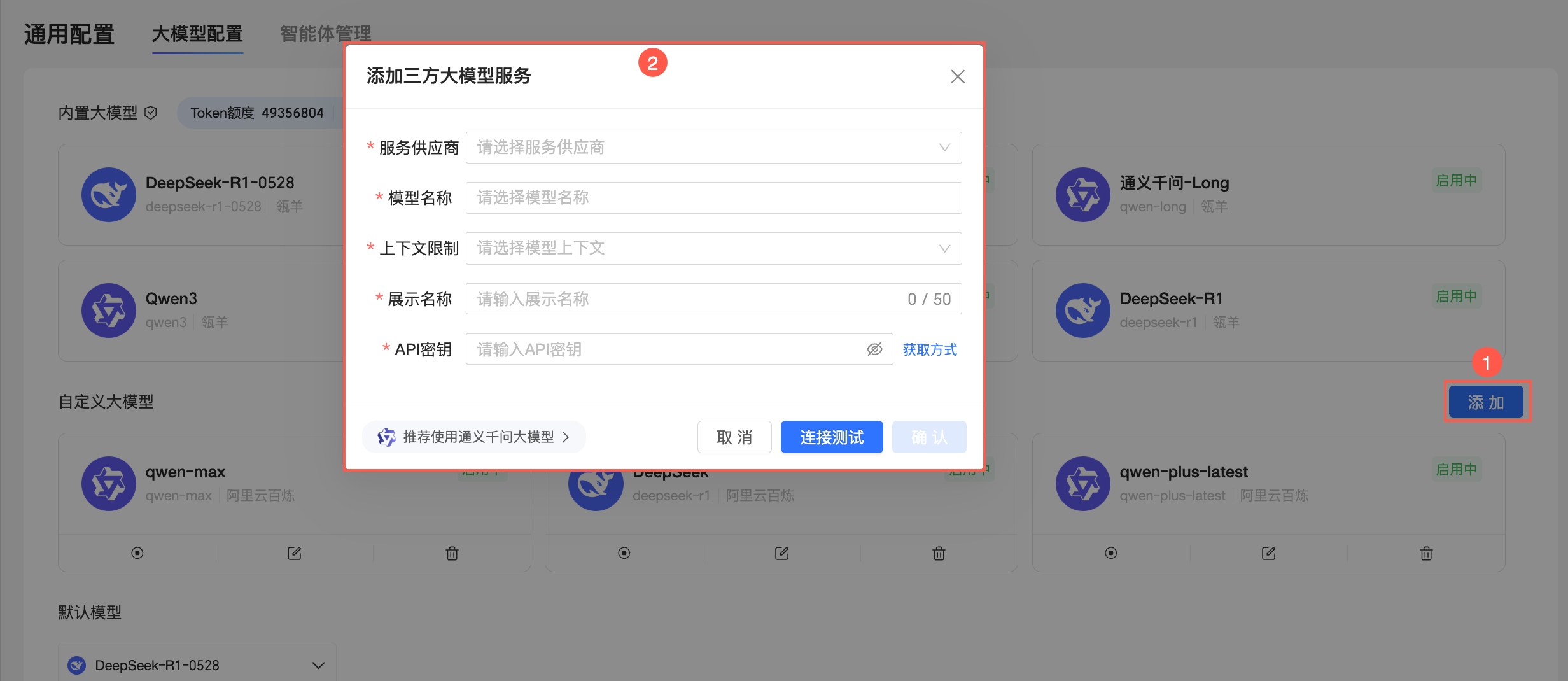
Task: Click the 启用中 status on built-in DeepSeek-R1
Action: point(1456,297)
